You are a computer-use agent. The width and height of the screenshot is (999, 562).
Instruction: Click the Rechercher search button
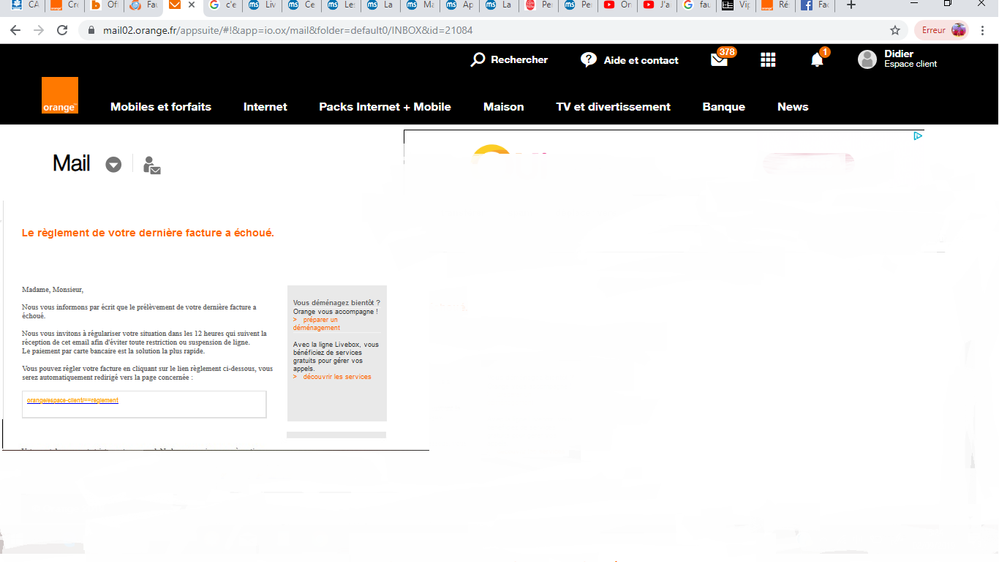[x=509, y=60]
